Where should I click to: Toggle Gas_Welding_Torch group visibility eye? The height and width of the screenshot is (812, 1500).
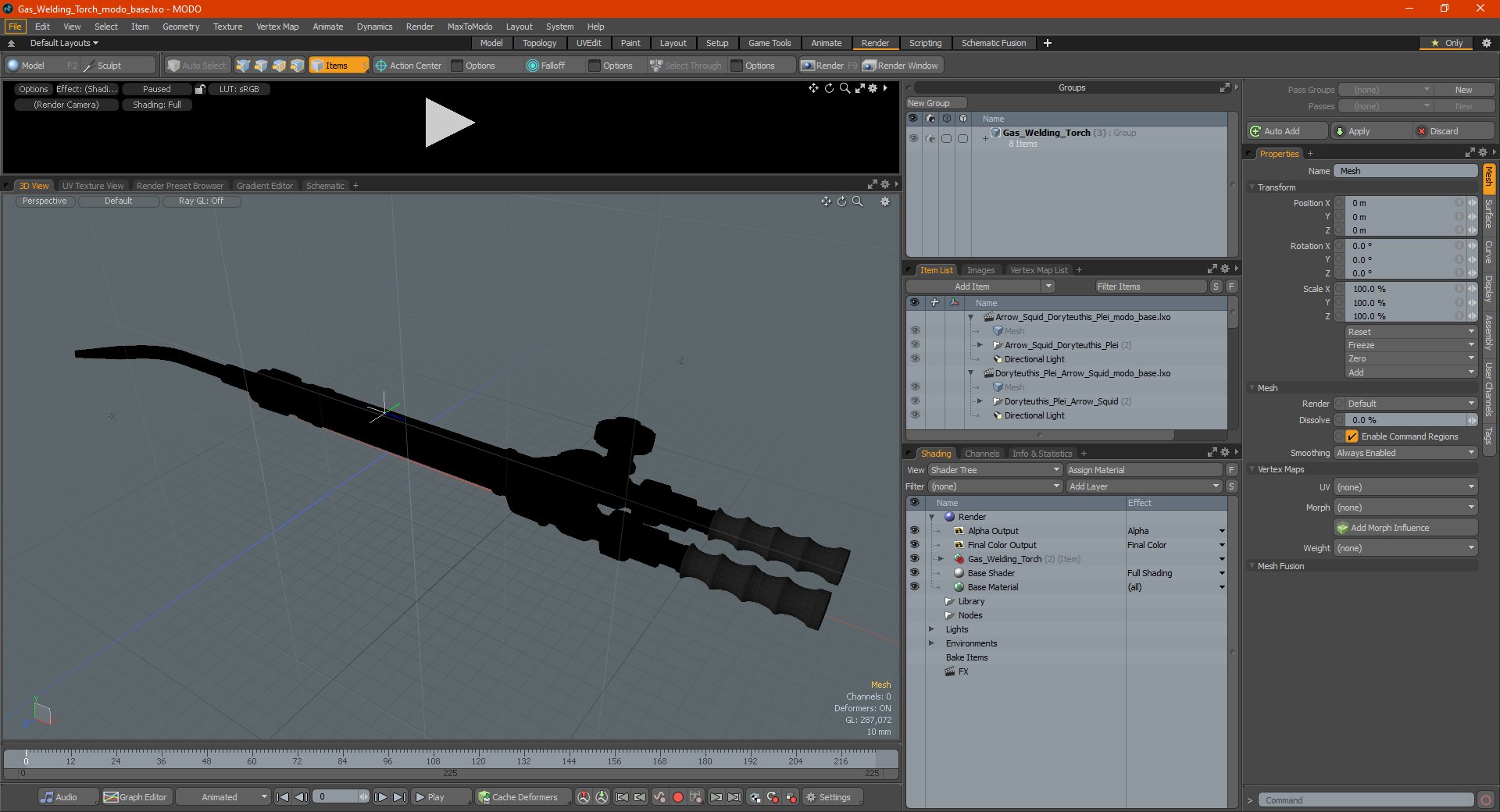(913, 138)
